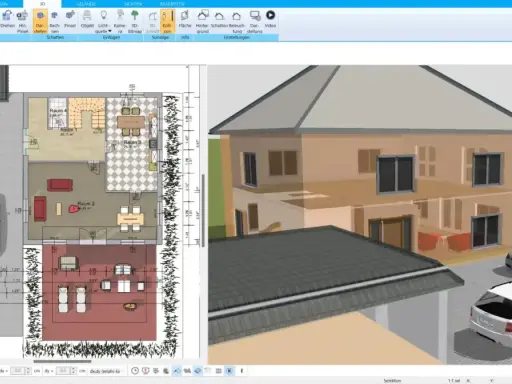Viewport: 512px width, 384px height.
Task: Click the Raum 4 room label
Action: click(x=58, y=110)
